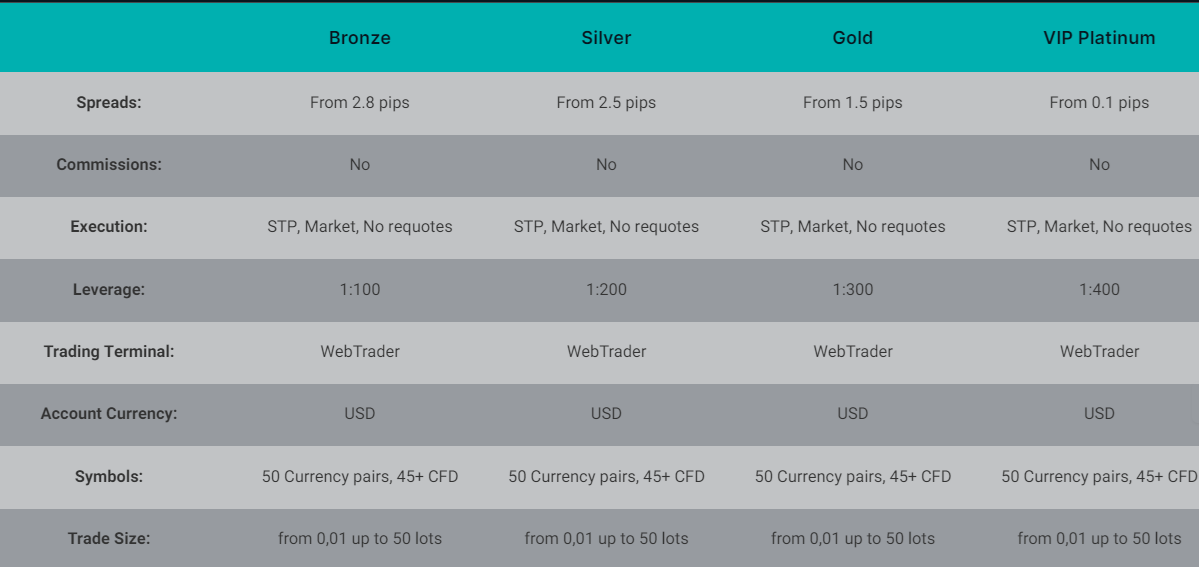
Task: Select the 'From 2.5 pips' spread value
Action: click(606, 102)
